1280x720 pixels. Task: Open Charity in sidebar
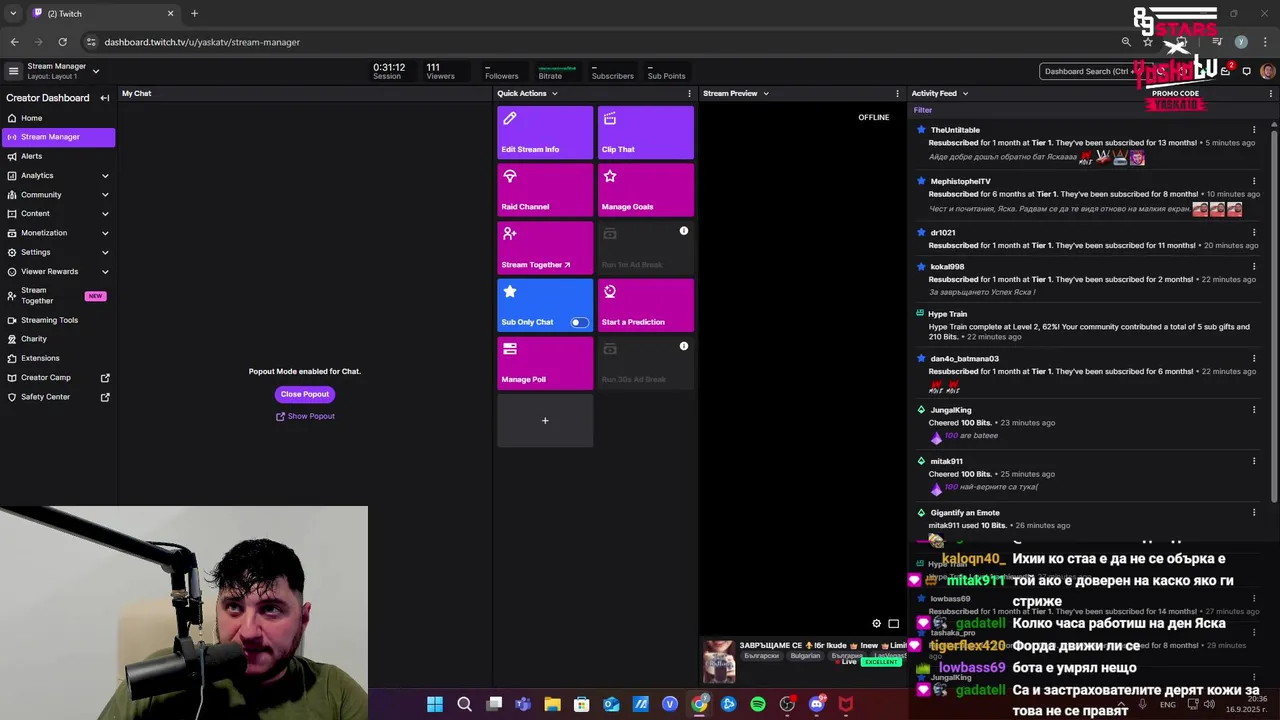57,339
